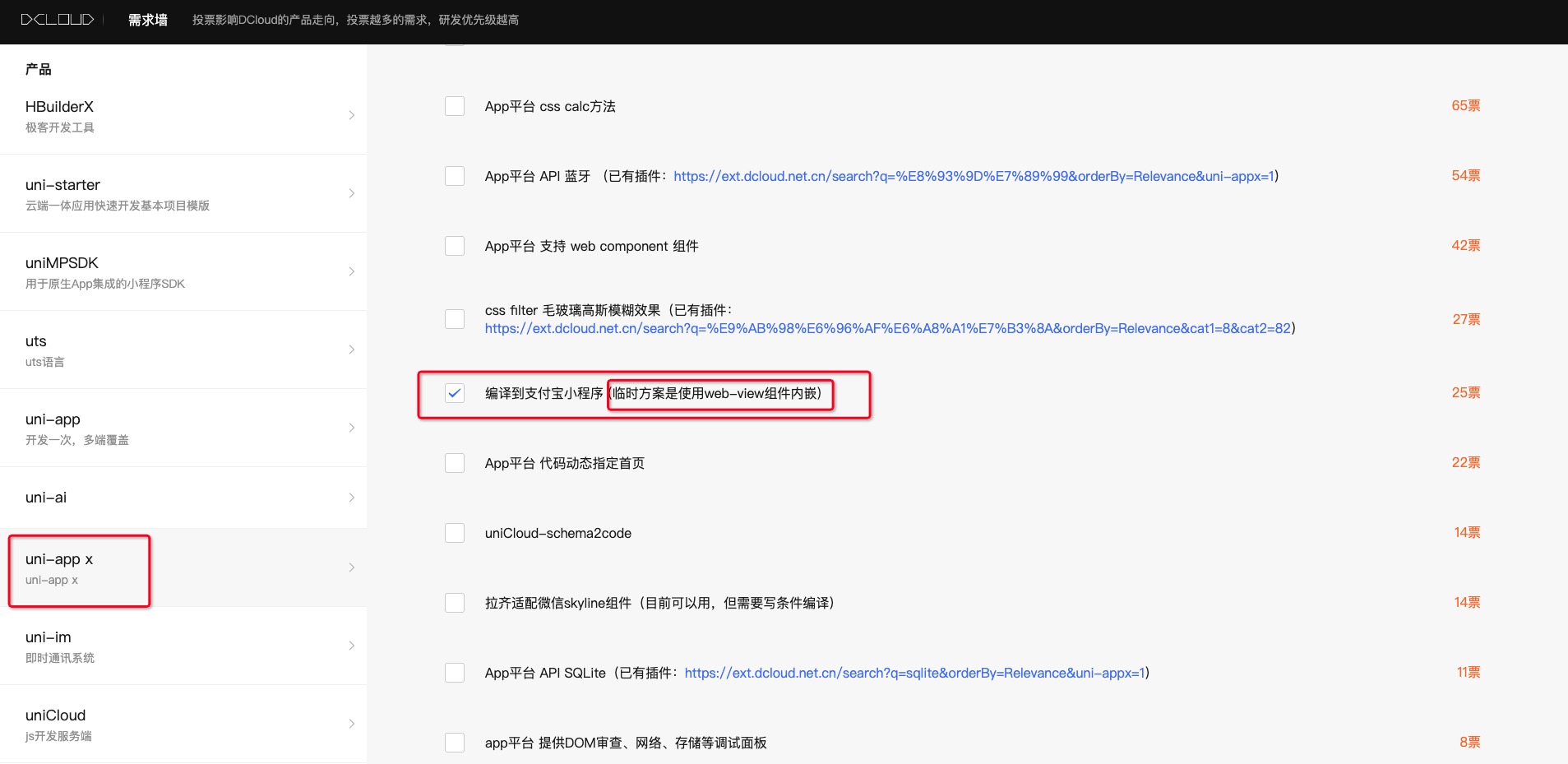Check the web component 组件 checkbox
The width and height of the screenshot is (1568, 764).
455,246
